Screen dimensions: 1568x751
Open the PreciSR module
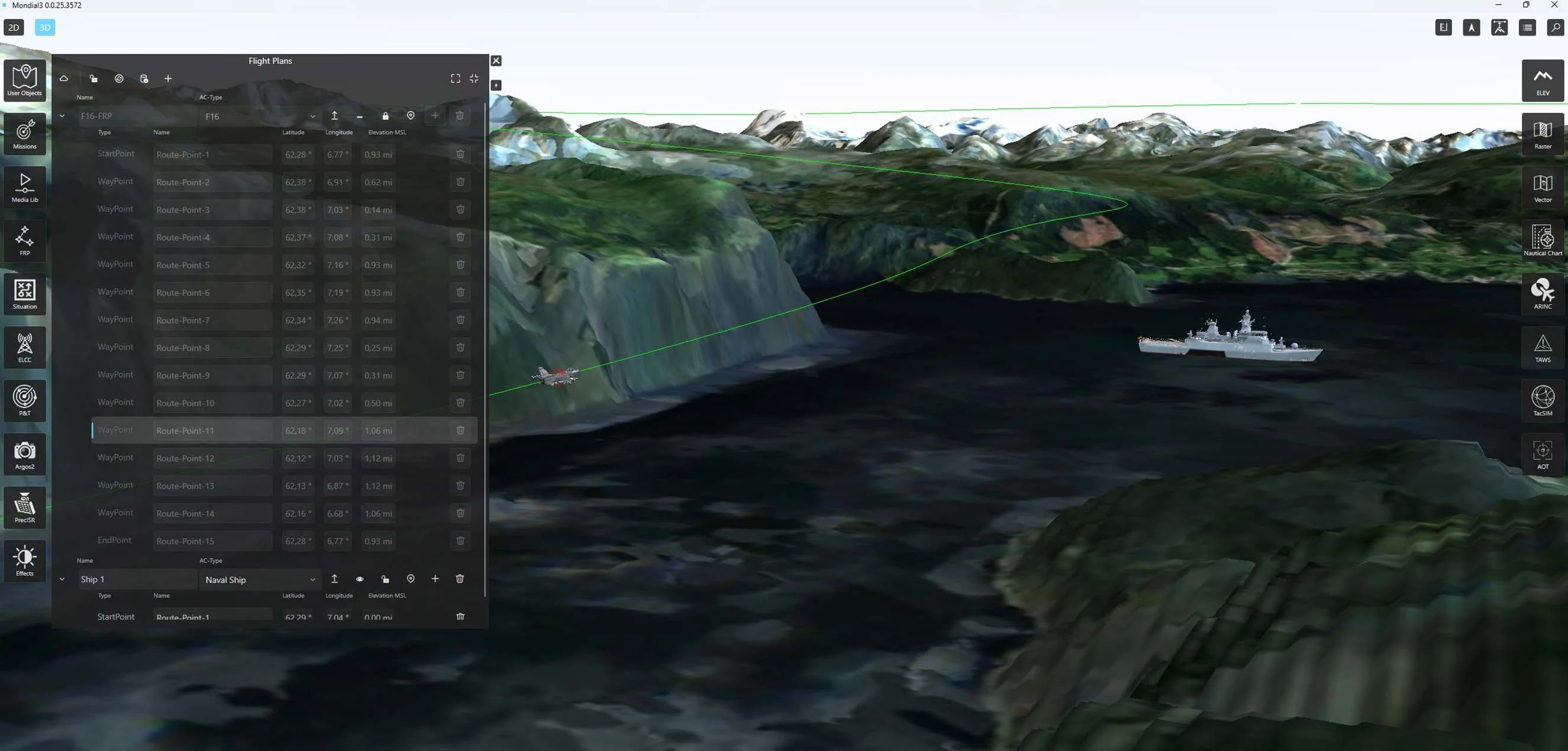[24, 507]
